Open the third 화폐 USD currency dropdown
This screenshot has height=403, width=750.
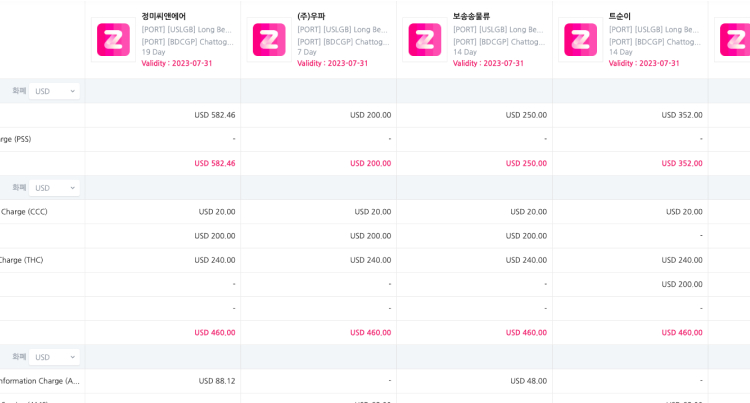(x=54, y=357)
